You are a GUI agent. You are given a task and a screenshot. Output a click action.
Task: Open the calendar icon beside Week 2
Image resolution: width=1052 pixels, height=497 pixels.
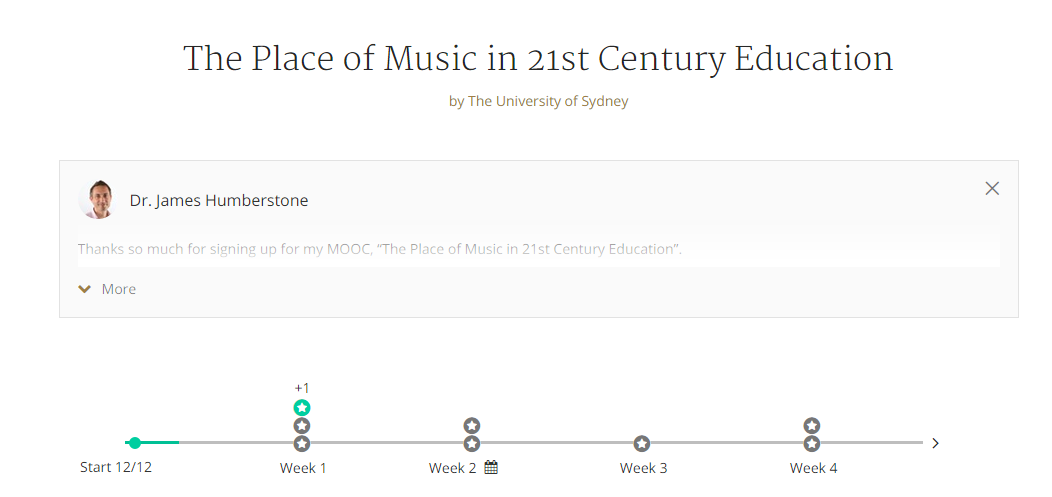pos(491,467)
